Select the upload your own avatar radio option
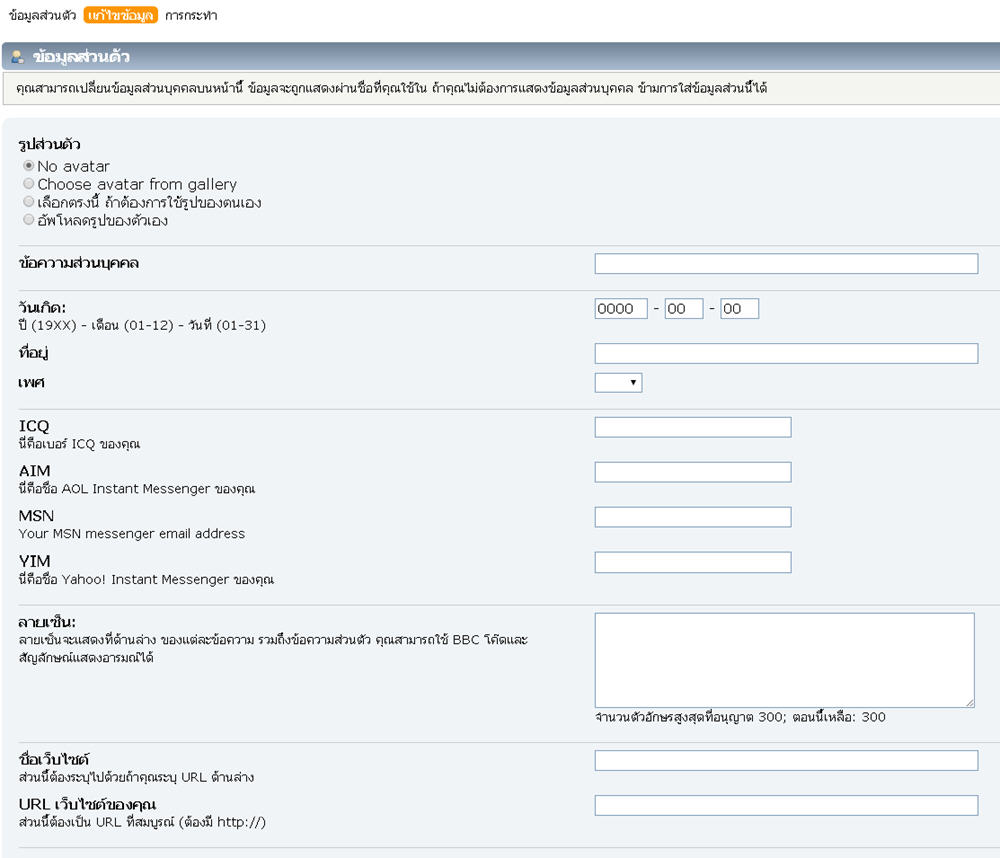The image size is (1000, 858). pyautogui.click(x=29, y=219)
